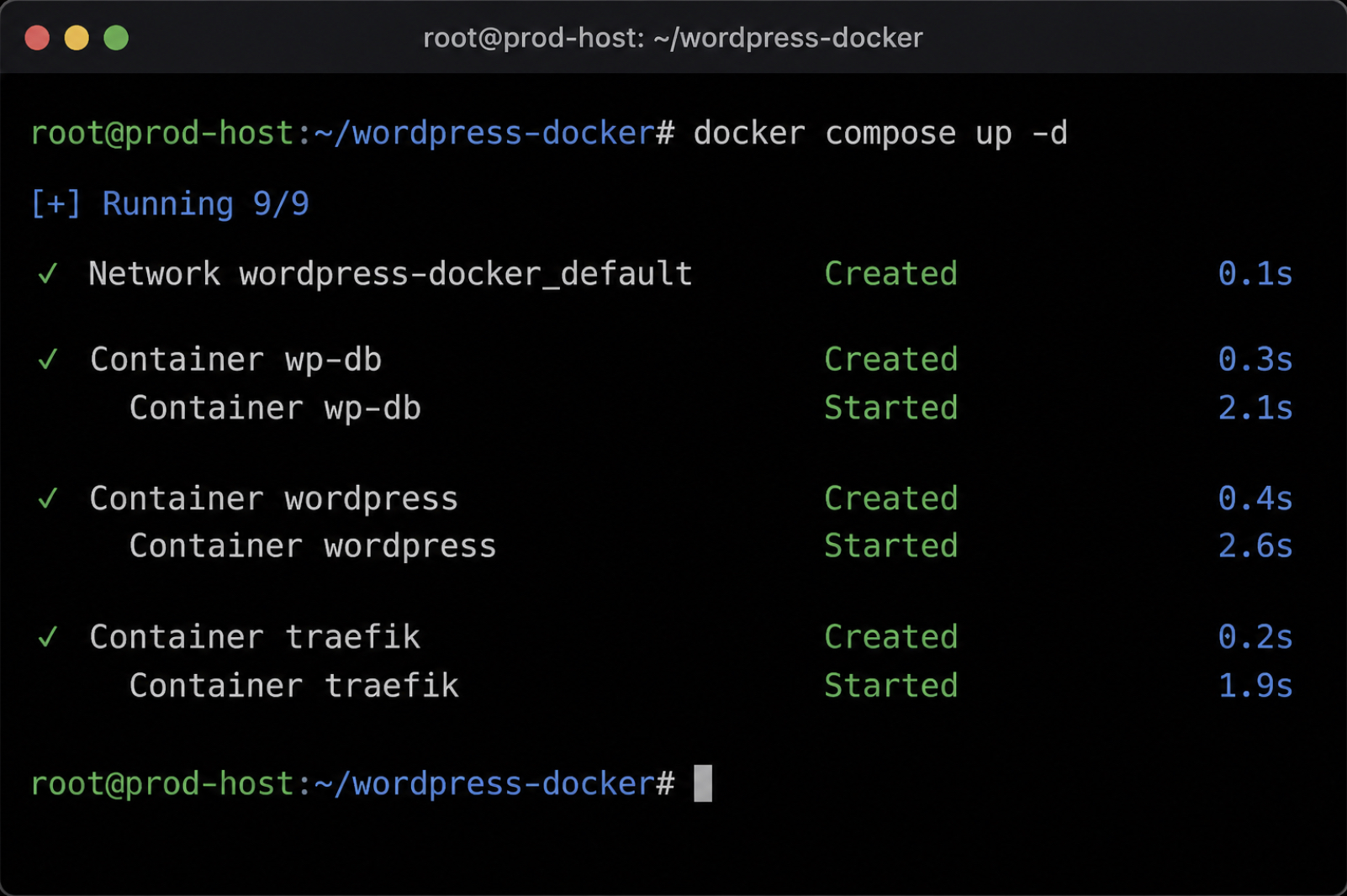This screenshot has width=1347, height=896.
Task: Click the yellow minimize window button
Action: (x=77, y=38)
